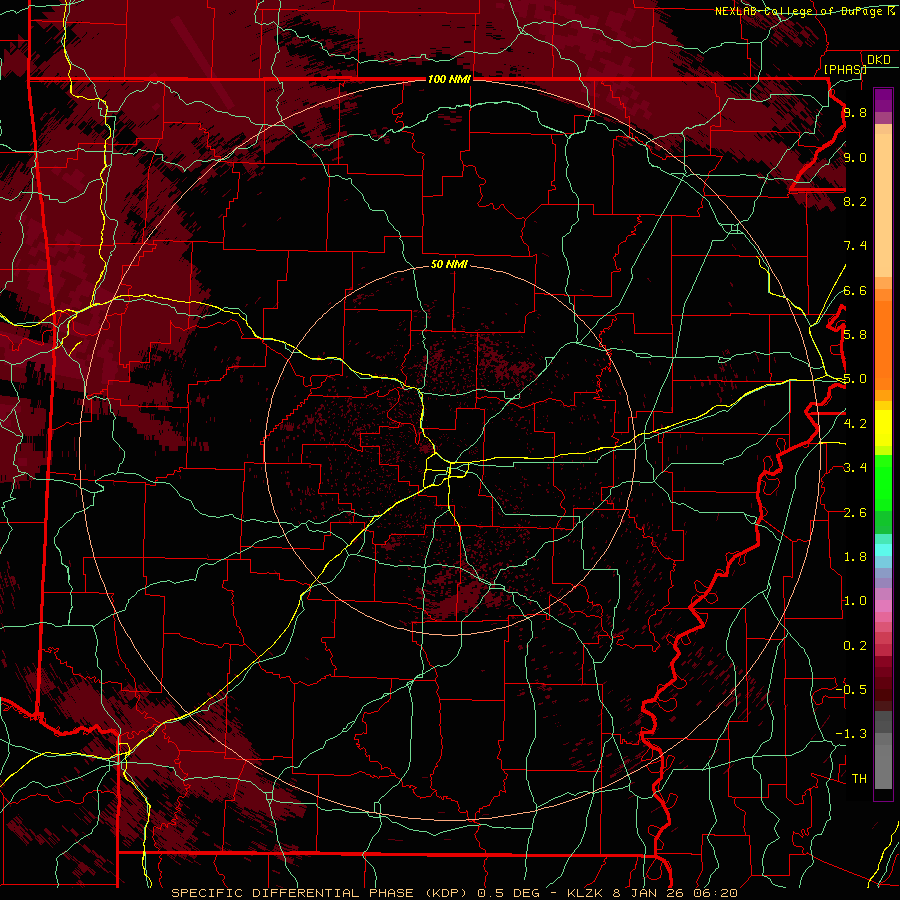Click the 4.2 scale value
This screenshot has height=900, width=900.
click(x=855, y=424)
